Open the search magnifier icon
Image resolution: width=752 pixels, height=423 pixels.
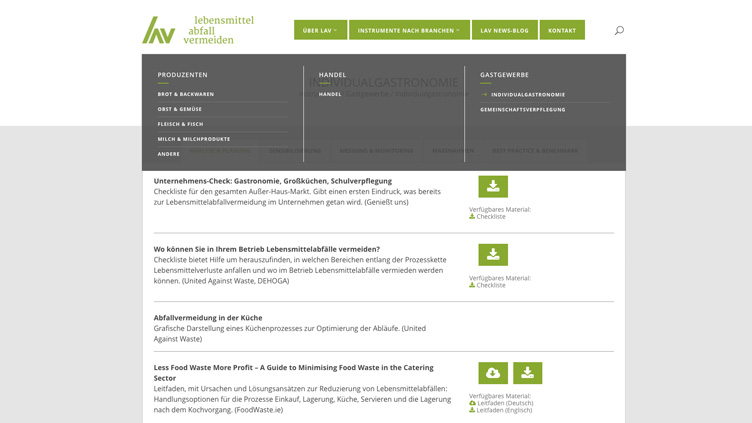619,30
